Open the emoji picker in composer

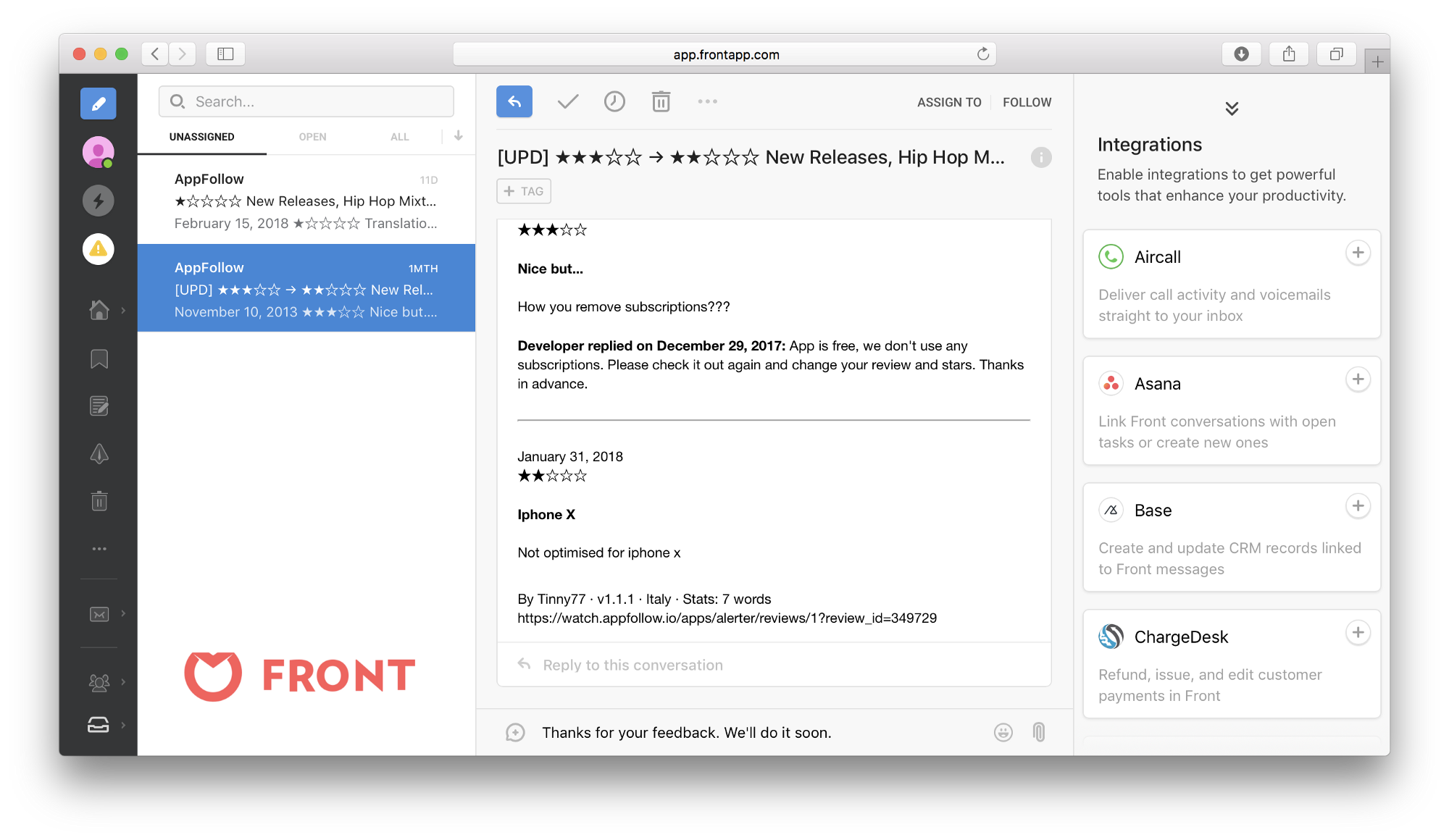[x=1003, y=732]
